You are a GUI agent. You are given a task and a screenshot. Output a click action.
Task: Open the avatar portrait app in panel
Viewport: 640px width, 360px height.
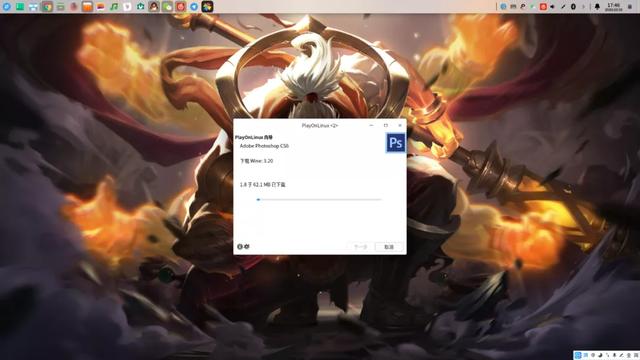tap(154, 7)
